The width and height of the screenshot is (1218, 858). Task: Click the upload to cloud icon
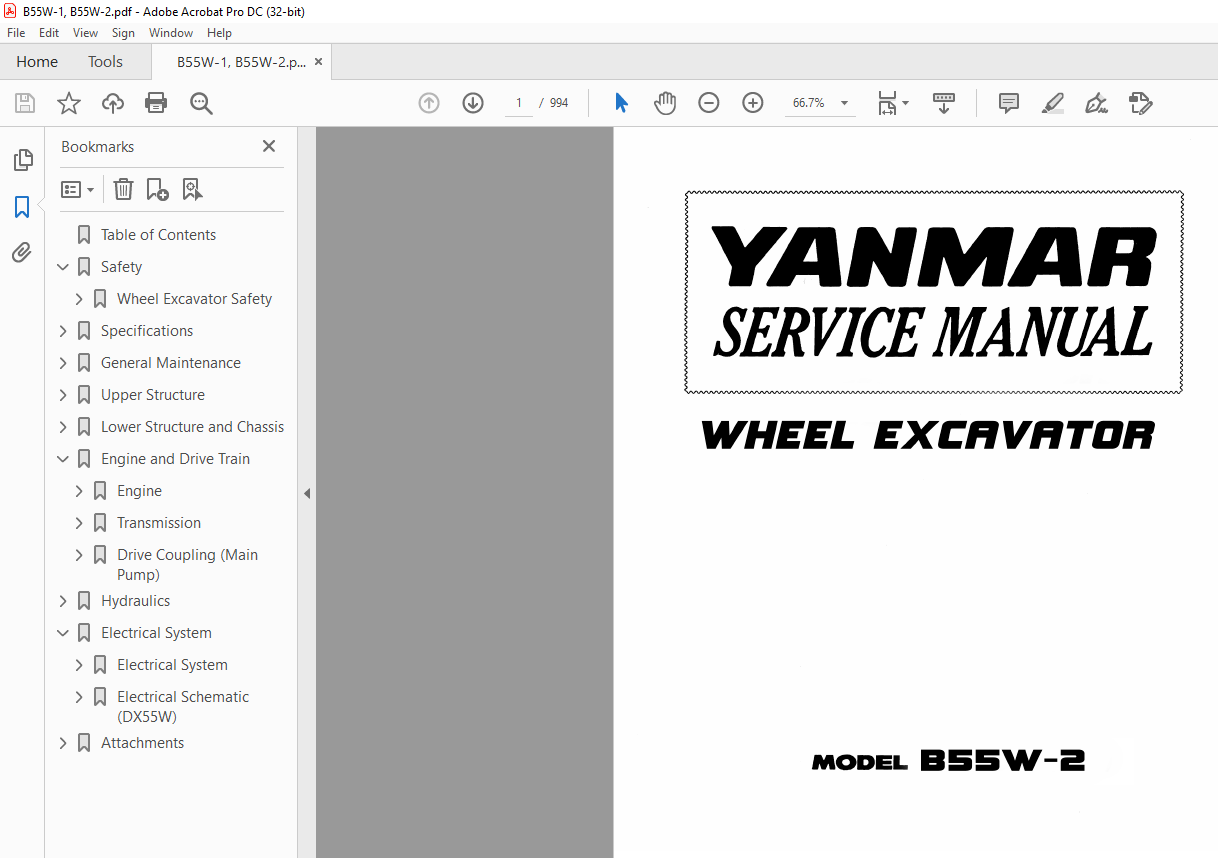click(113, 103)
